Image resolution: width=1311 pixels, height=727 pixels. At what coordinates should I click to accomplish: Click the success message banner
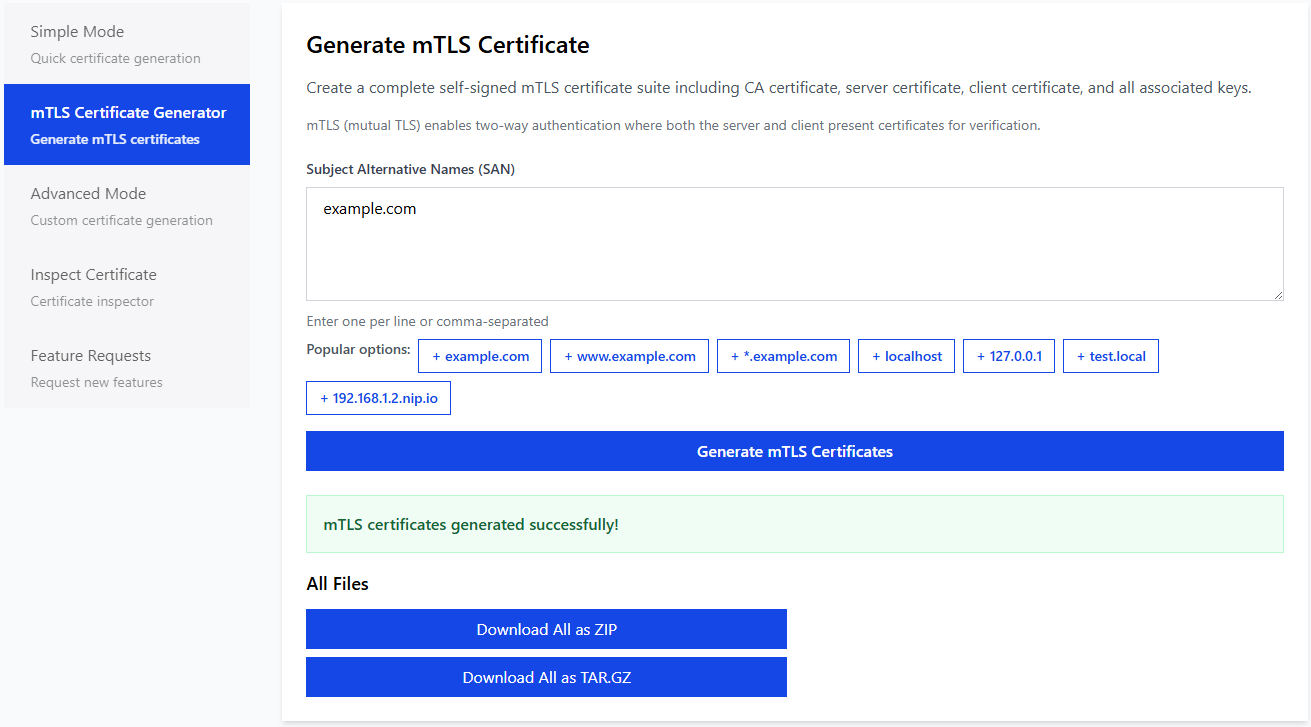794,524
